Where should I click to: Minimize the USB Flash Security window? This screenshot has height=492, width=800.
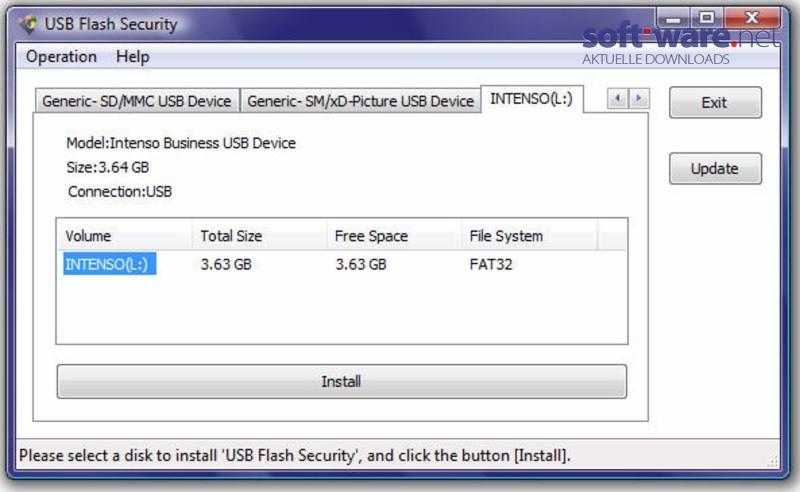tap(673, 19)
